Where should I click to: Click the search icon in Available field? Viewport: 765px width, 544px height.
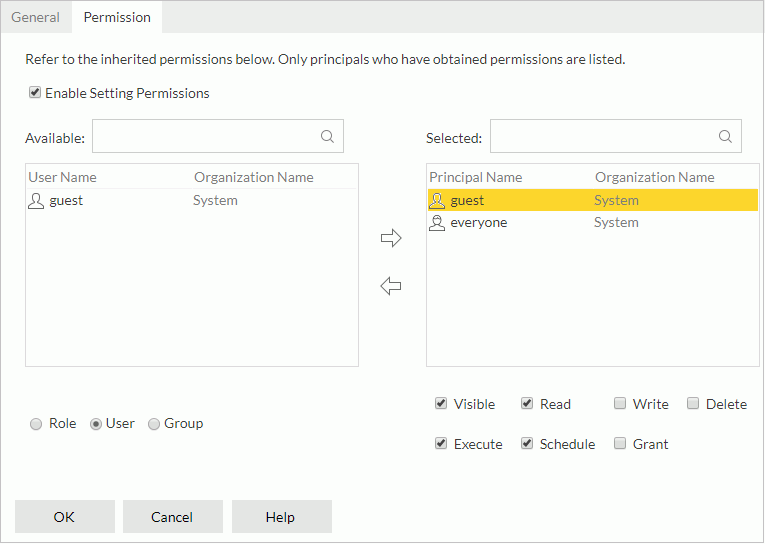[x=327, y=136]
